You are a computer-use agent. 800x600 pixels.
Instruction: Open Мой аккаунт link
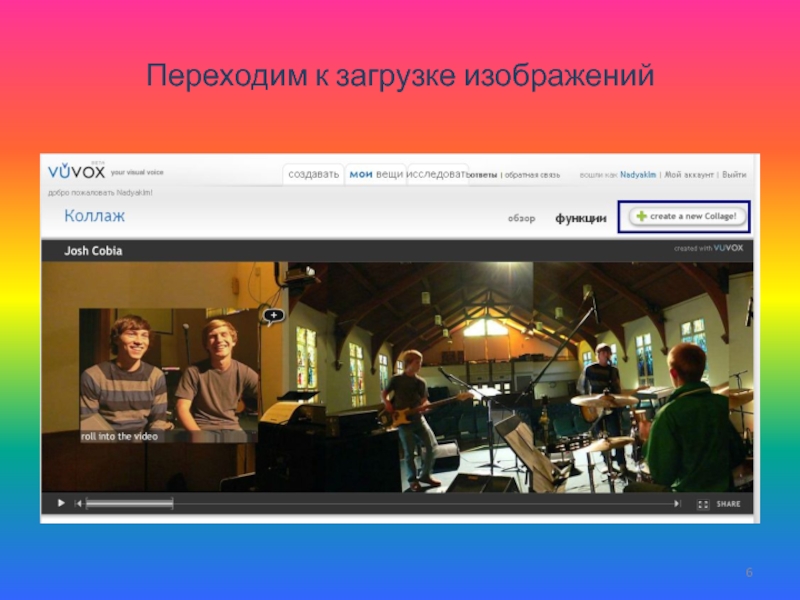689,174
